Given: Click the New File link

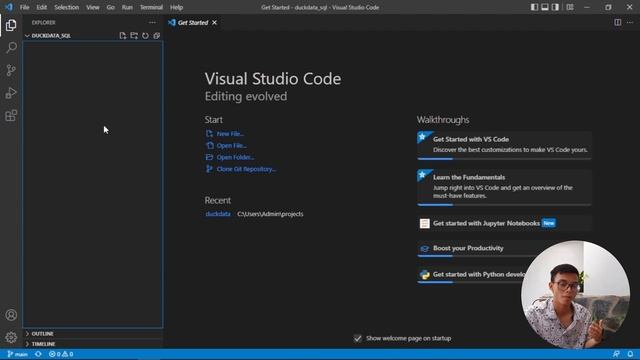Looking at the screenshot, I should (x=225, y=134).
